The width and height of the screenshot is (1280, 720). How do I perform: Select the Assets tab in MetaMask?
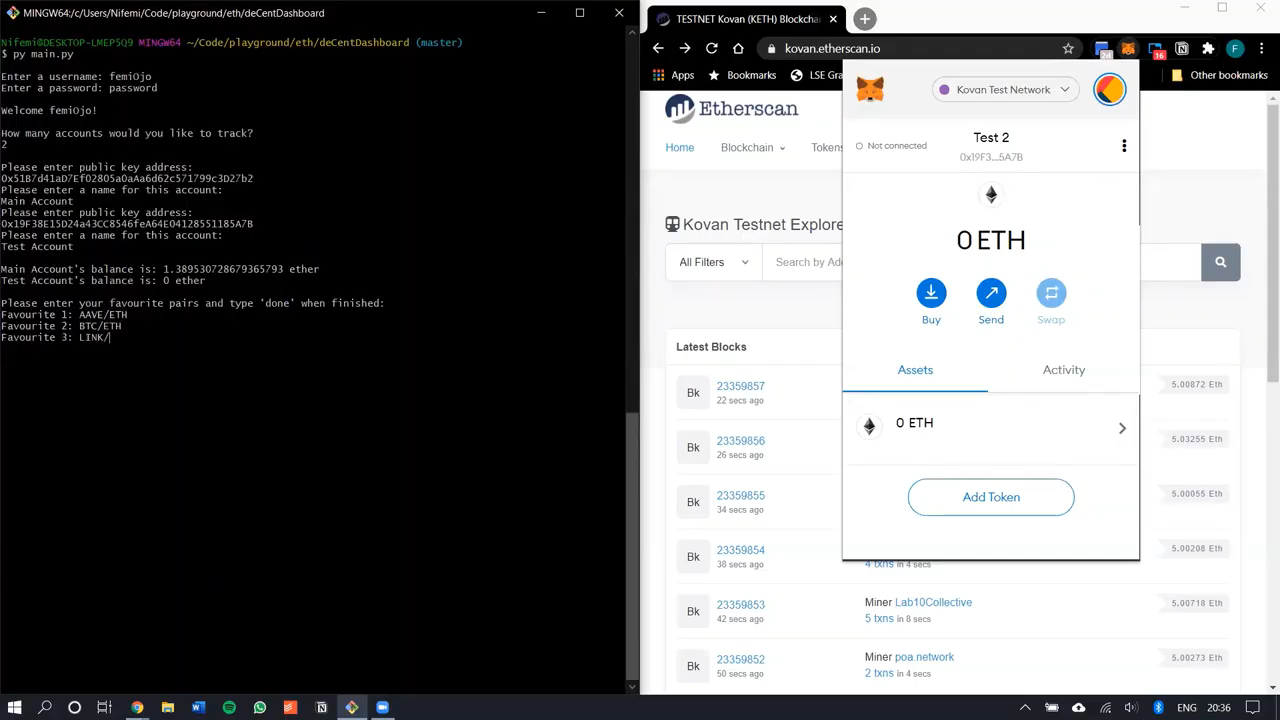pyautogui.click(x=915, y=370)
